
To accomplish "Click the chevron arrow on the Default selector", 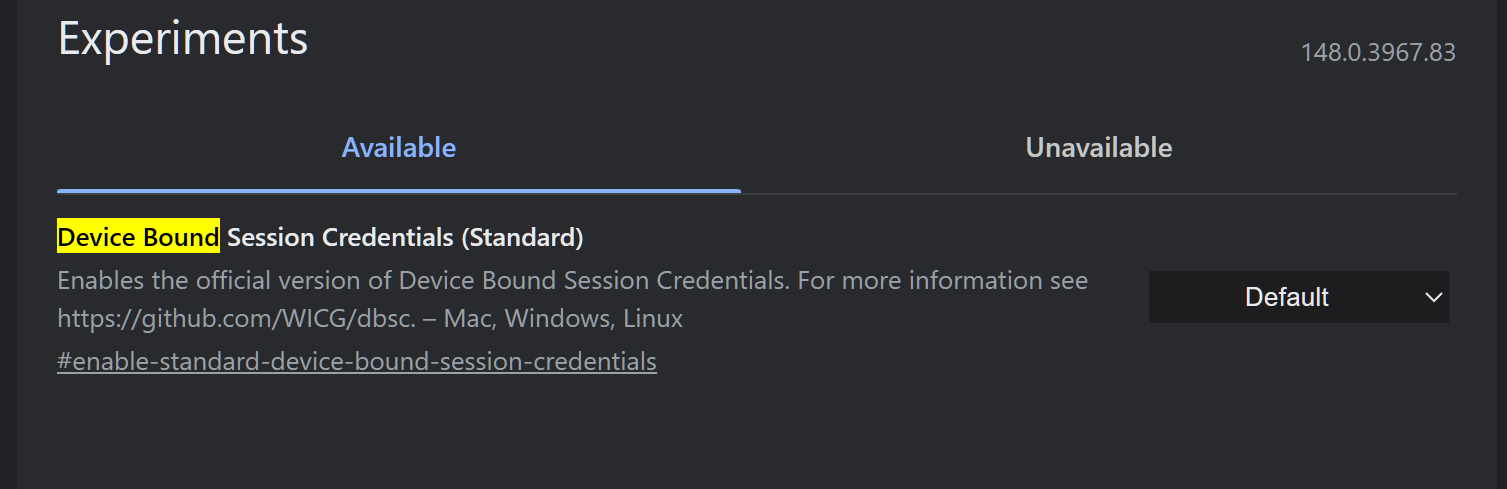I will pos(1433,297).
